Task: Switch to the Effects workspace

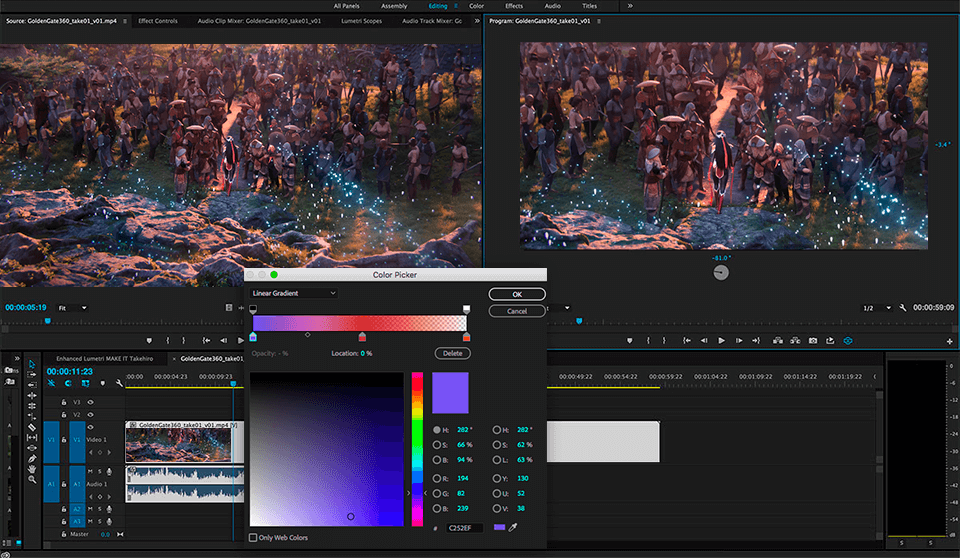Action: point(514,6)
